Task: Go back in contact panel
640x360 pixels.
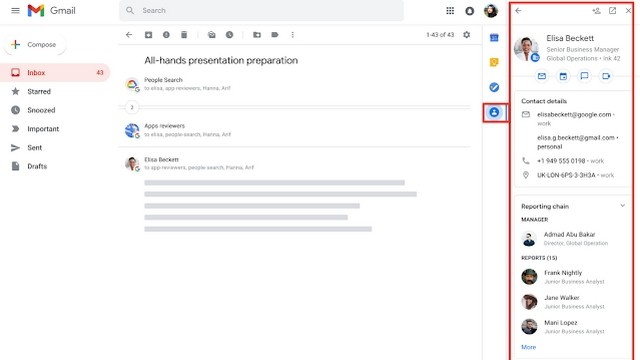Action: click(518, 11)
